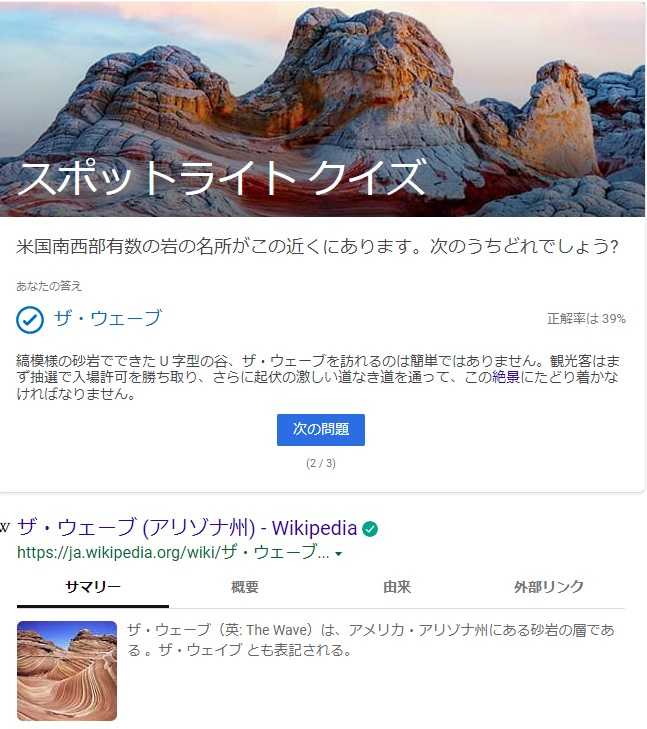Click the Wikipedia snippet mentioning The Wave
647x729 pixels.
click(x=371, y=640)
